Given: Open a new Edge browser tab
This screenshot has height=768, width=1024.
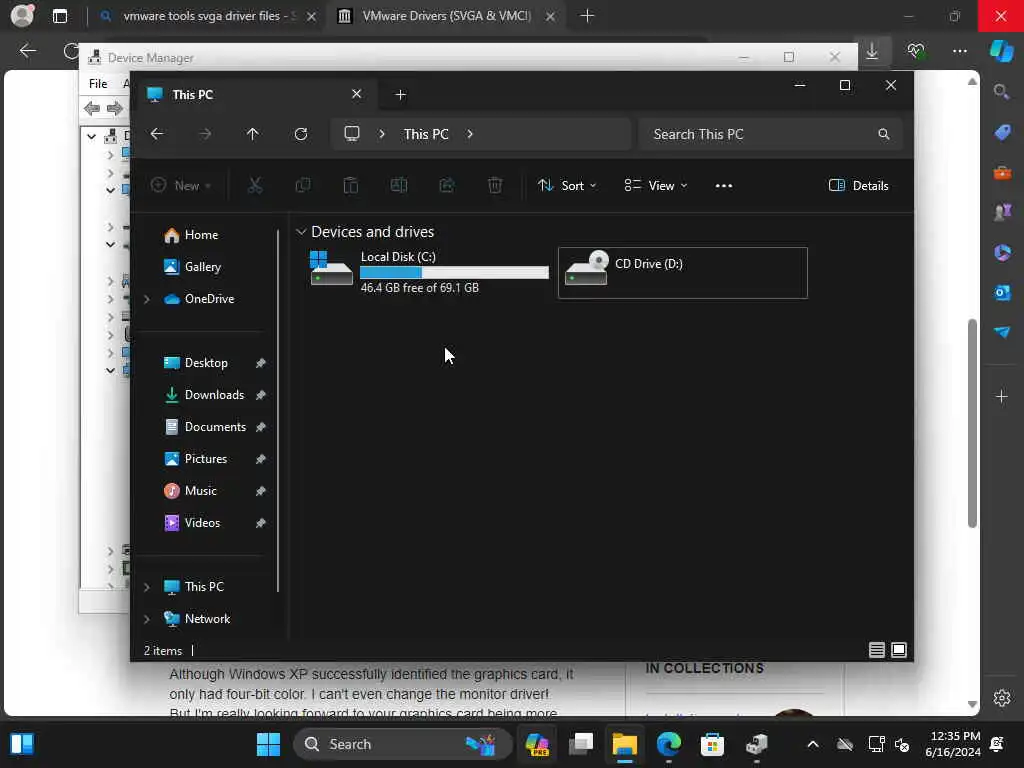Looking at the screenshot, I should click(x=587, y=16).
